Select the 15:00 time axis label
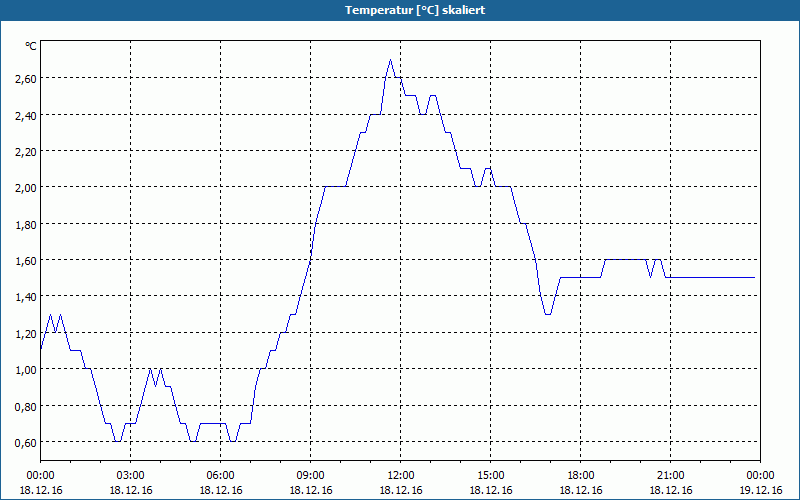This screenshot has height=500, width=800. [491, 476]
